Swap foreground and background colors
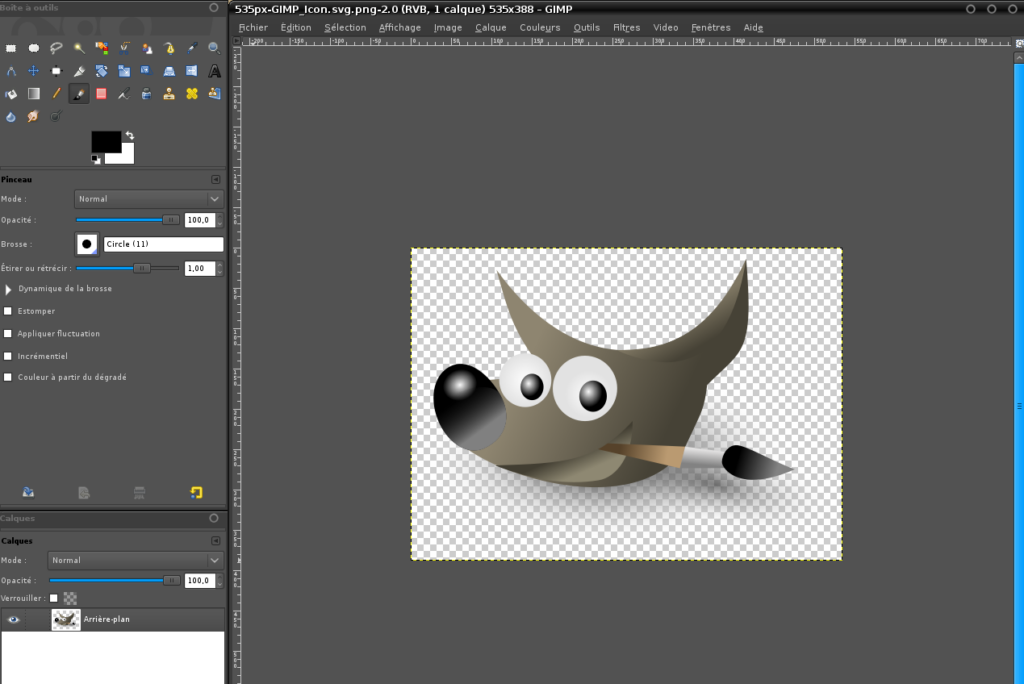The height and width of the screenshot is (684, 1024). tap(129, 135)
